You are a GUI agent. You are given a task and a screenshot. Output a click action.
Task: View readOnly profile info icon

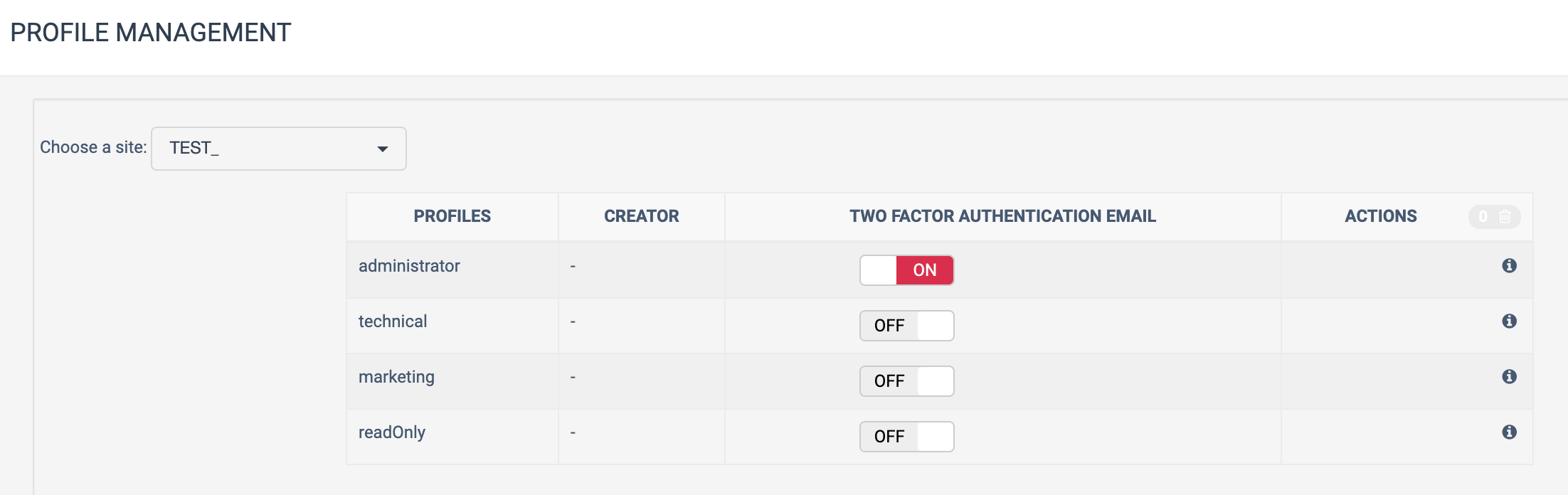click(1509, 432)
